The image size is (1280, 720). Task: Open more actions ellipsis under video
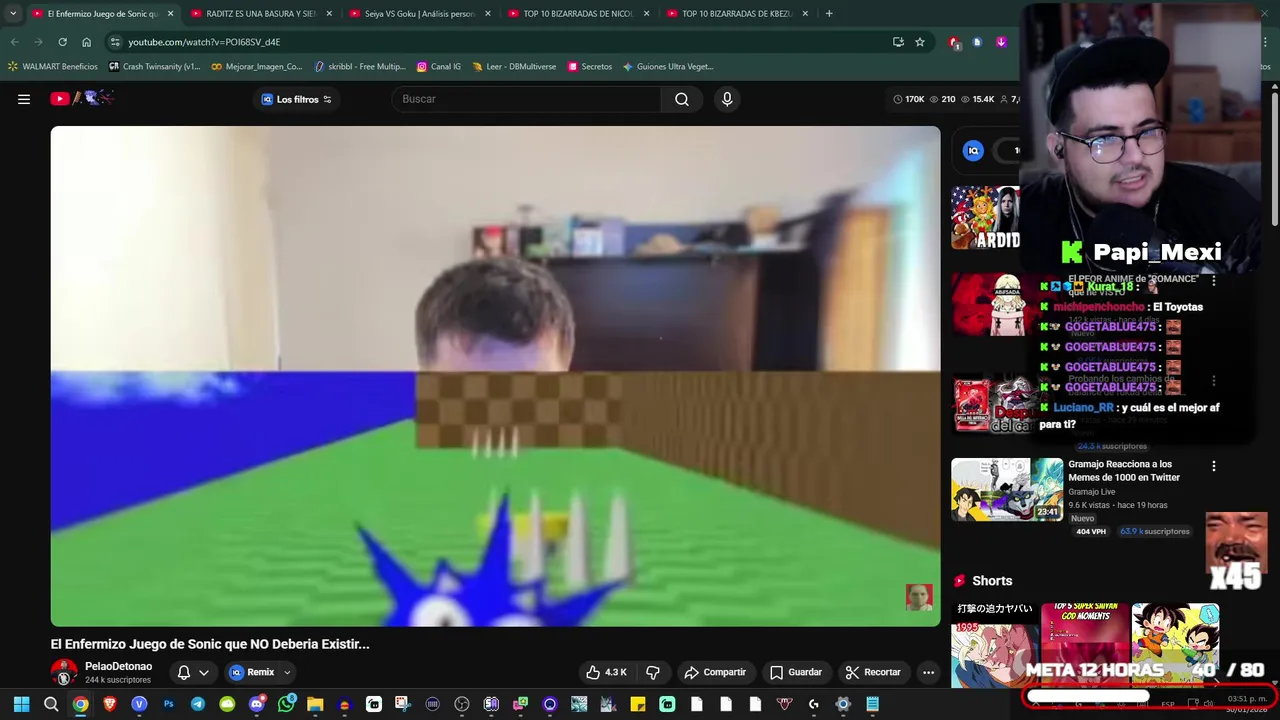pyautogui.click(x=928, y=672)
